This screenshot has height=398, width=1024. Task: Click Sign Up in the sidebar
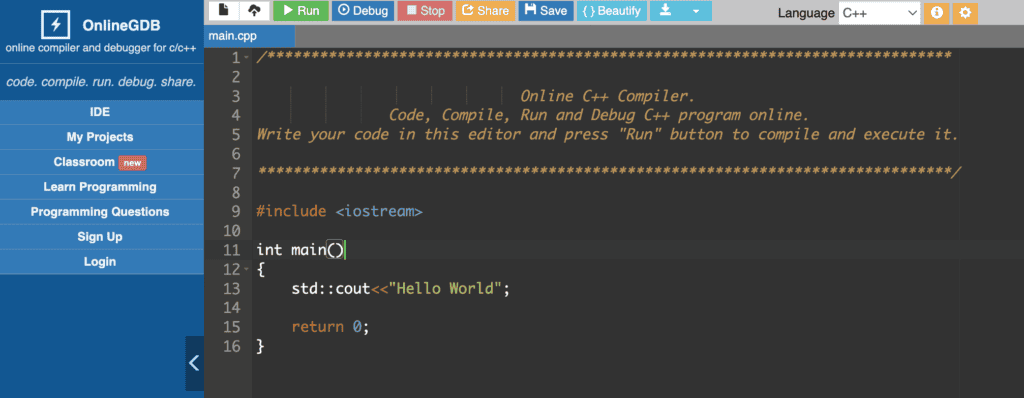pos(100,237)
